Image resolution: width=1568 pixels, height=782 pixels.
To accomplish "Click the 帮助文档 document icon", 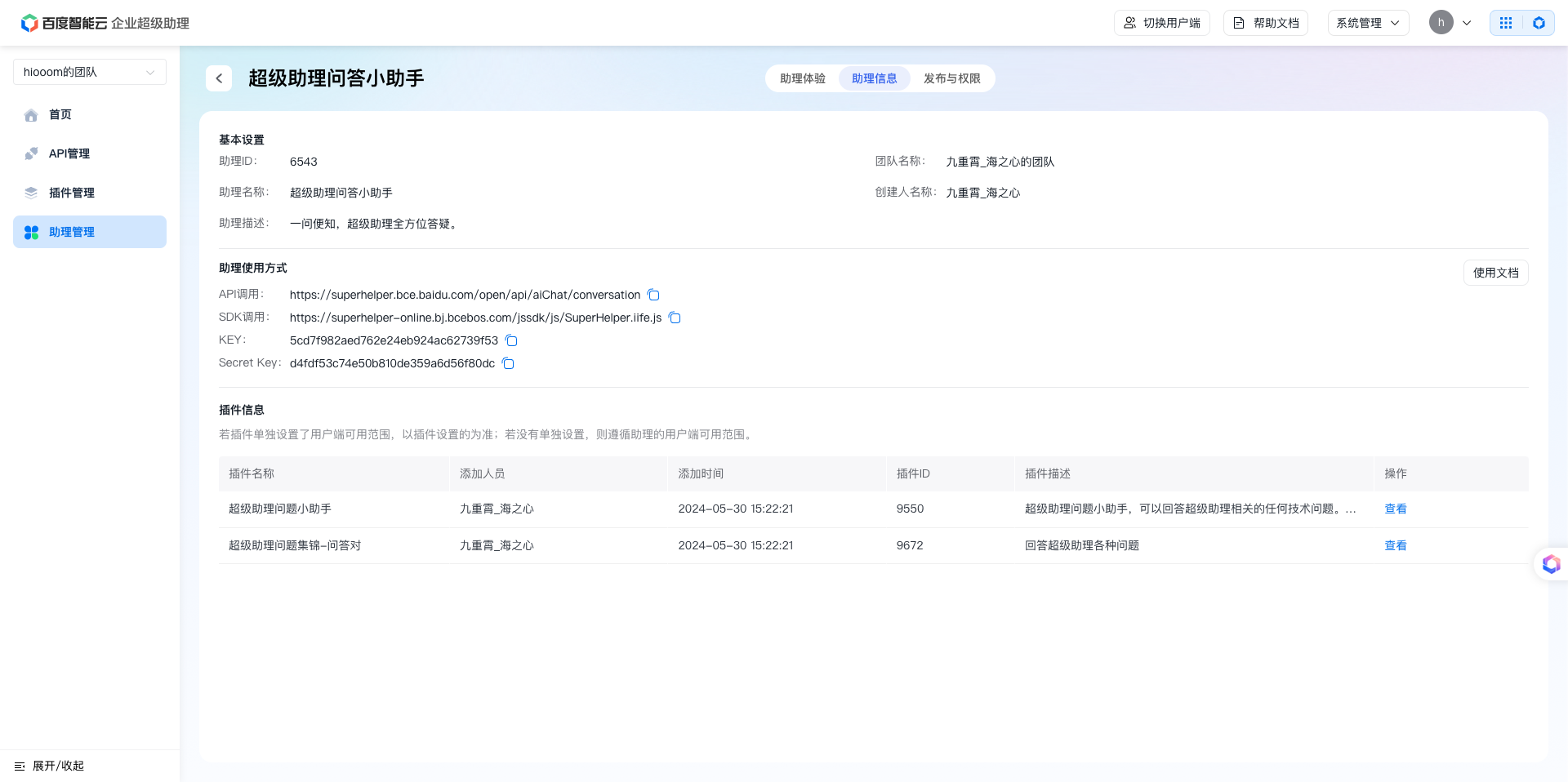I will pyautogui.click(x=1239, y=23).
